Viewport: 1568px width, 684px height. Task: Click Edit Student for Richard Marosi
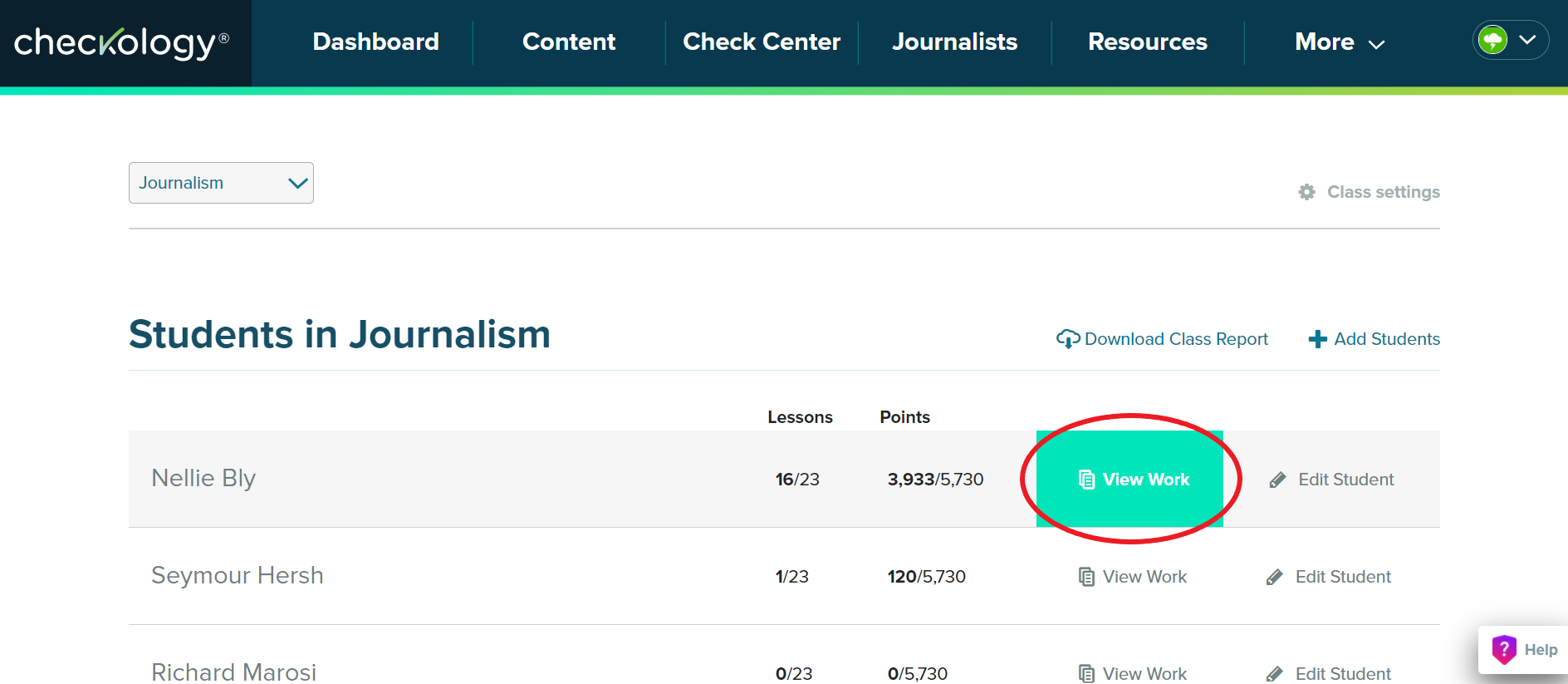(1341, 673)
